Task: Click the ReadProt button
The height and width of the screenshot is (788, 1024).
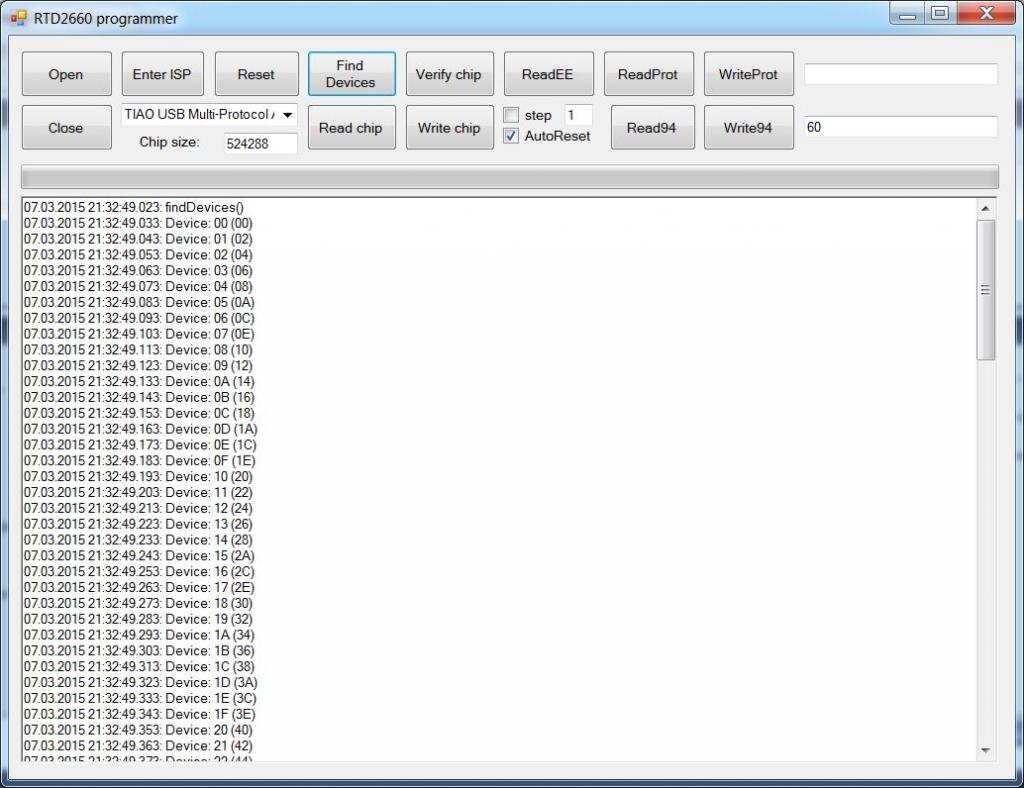Action: [x=647, y=75]
